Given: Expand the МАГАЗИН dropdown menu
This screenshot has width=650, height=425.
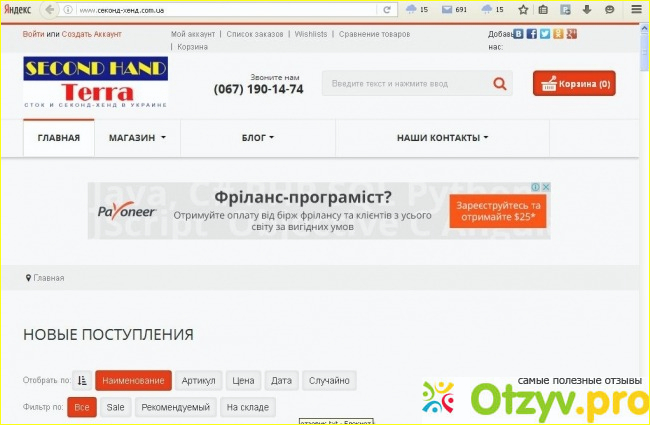Looking at the screenshot, I should [137, 138].
